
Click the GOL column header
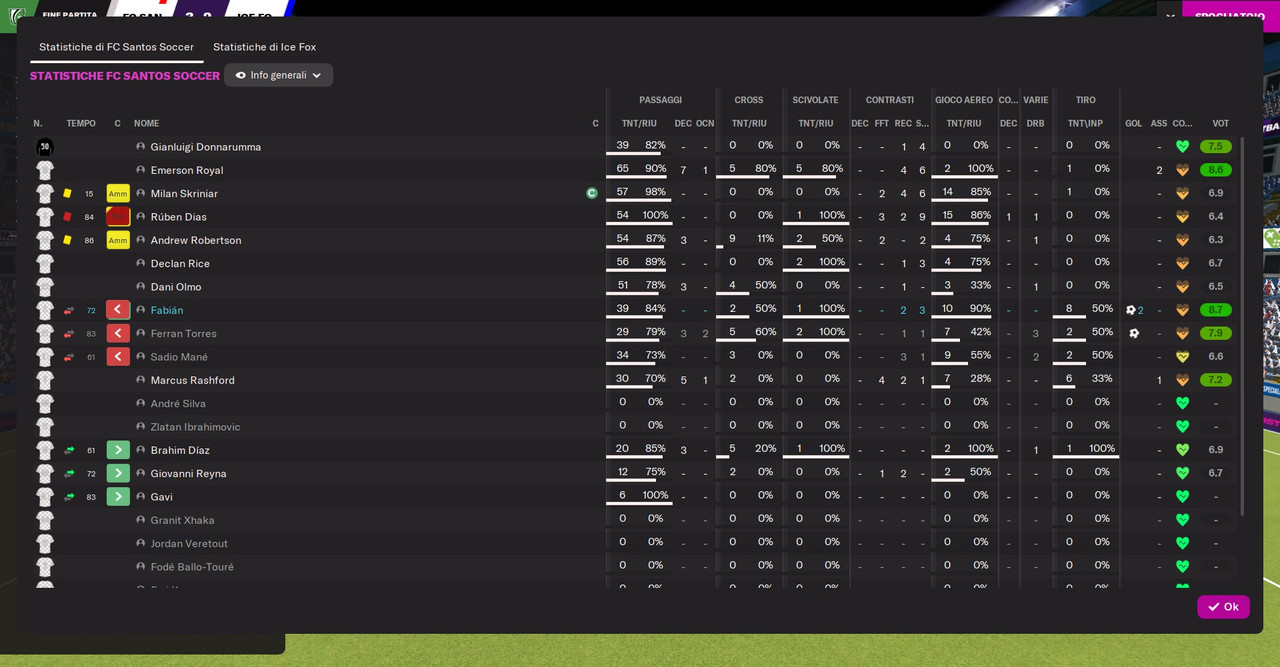[x=1133, y=123]
